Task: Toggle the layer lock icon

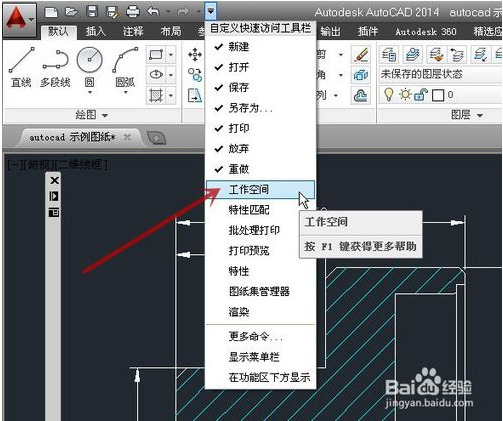Action: coord(421,95)
